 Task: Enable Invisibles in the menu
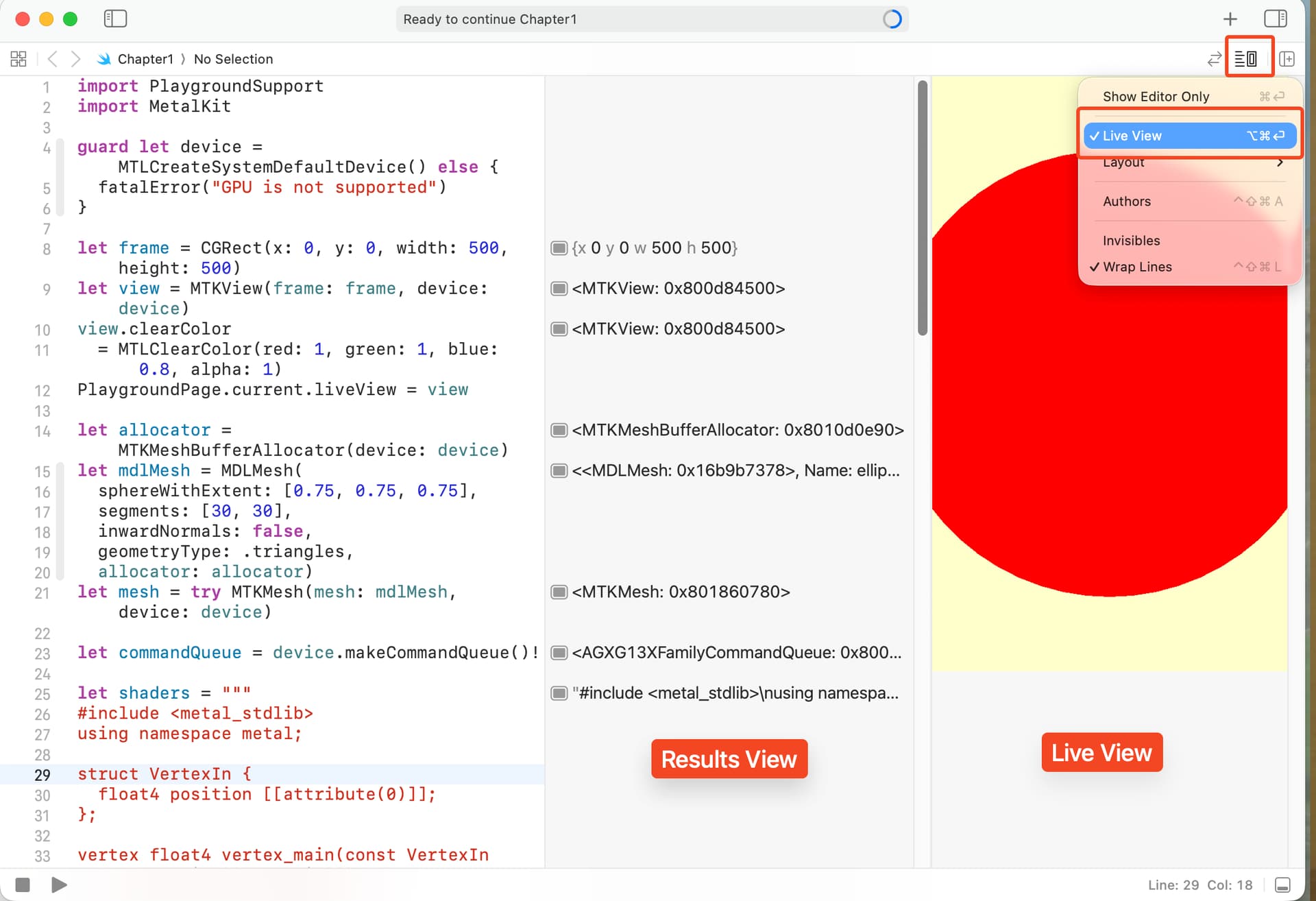(x=1131, y=241)
